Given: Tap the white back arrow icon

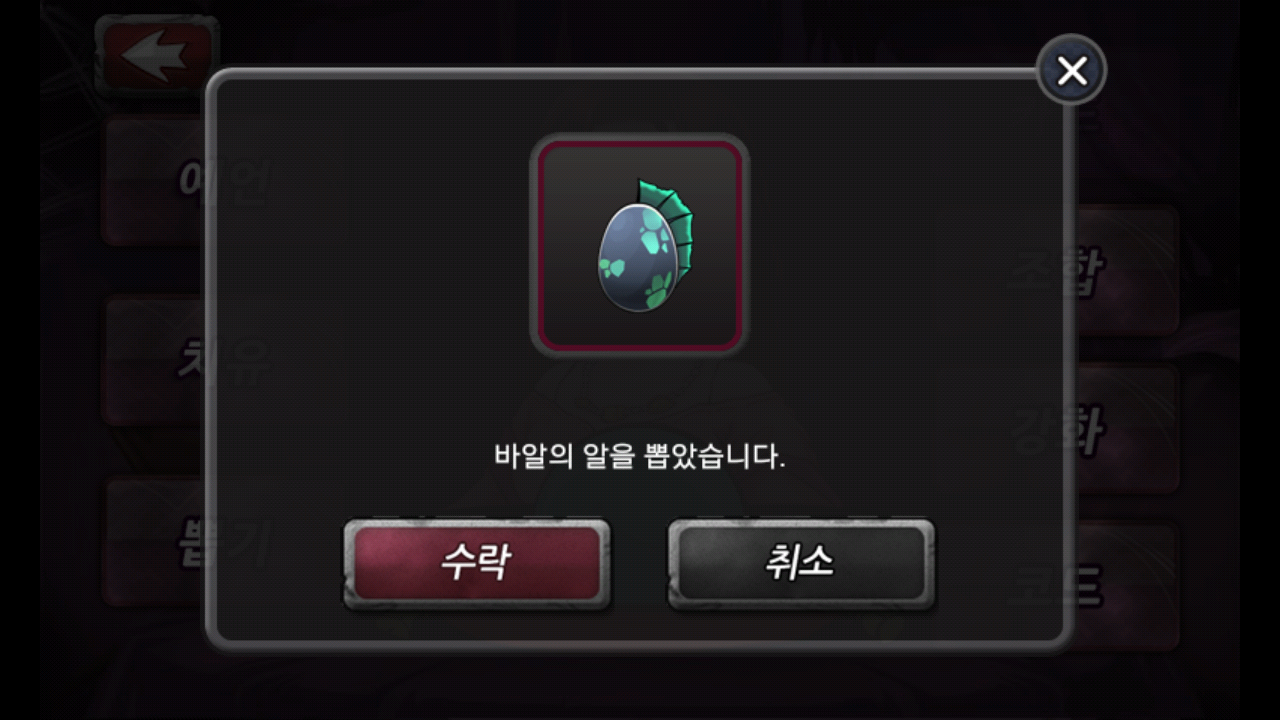Looking at the screenshot, I should coord(155,58).
